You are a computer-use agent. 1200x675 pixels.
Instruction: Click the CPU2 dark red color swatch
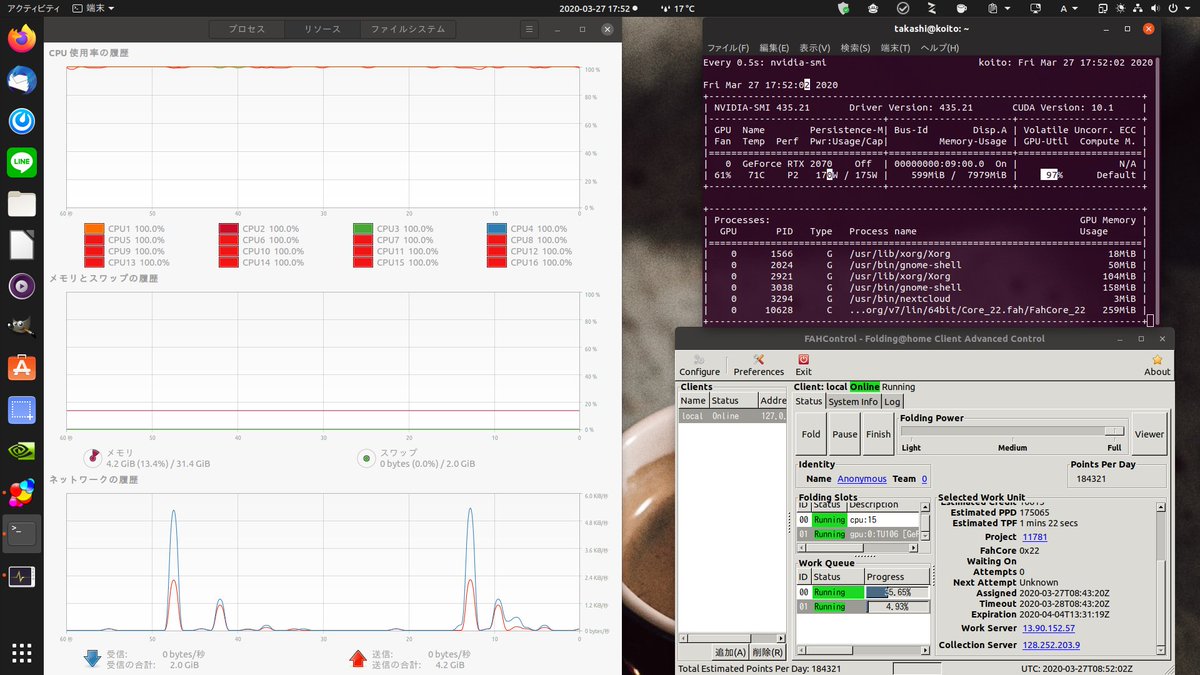point(228,229)
